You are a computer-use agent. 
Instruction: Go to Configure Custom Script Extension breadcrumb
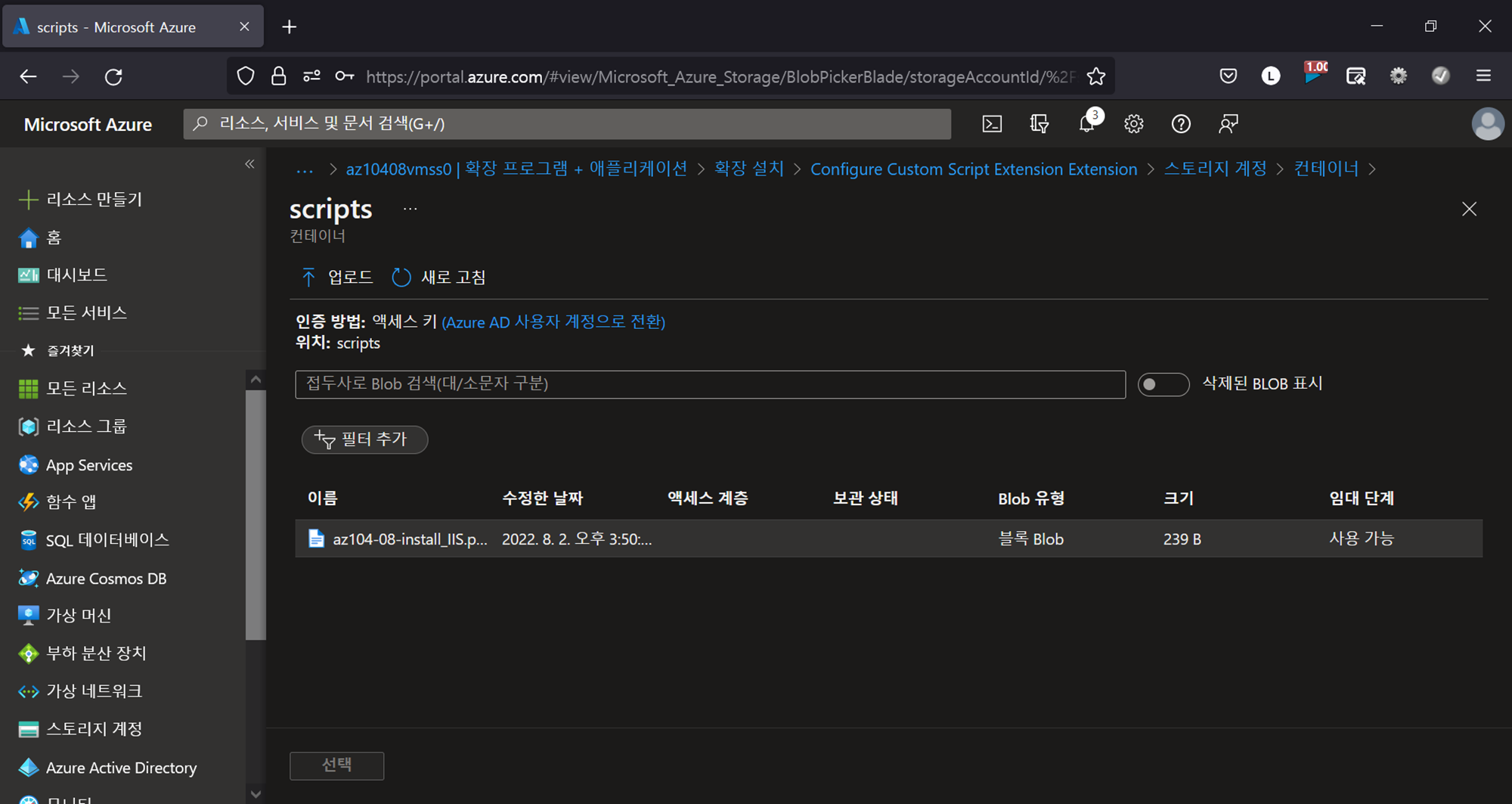coord(974,169)
